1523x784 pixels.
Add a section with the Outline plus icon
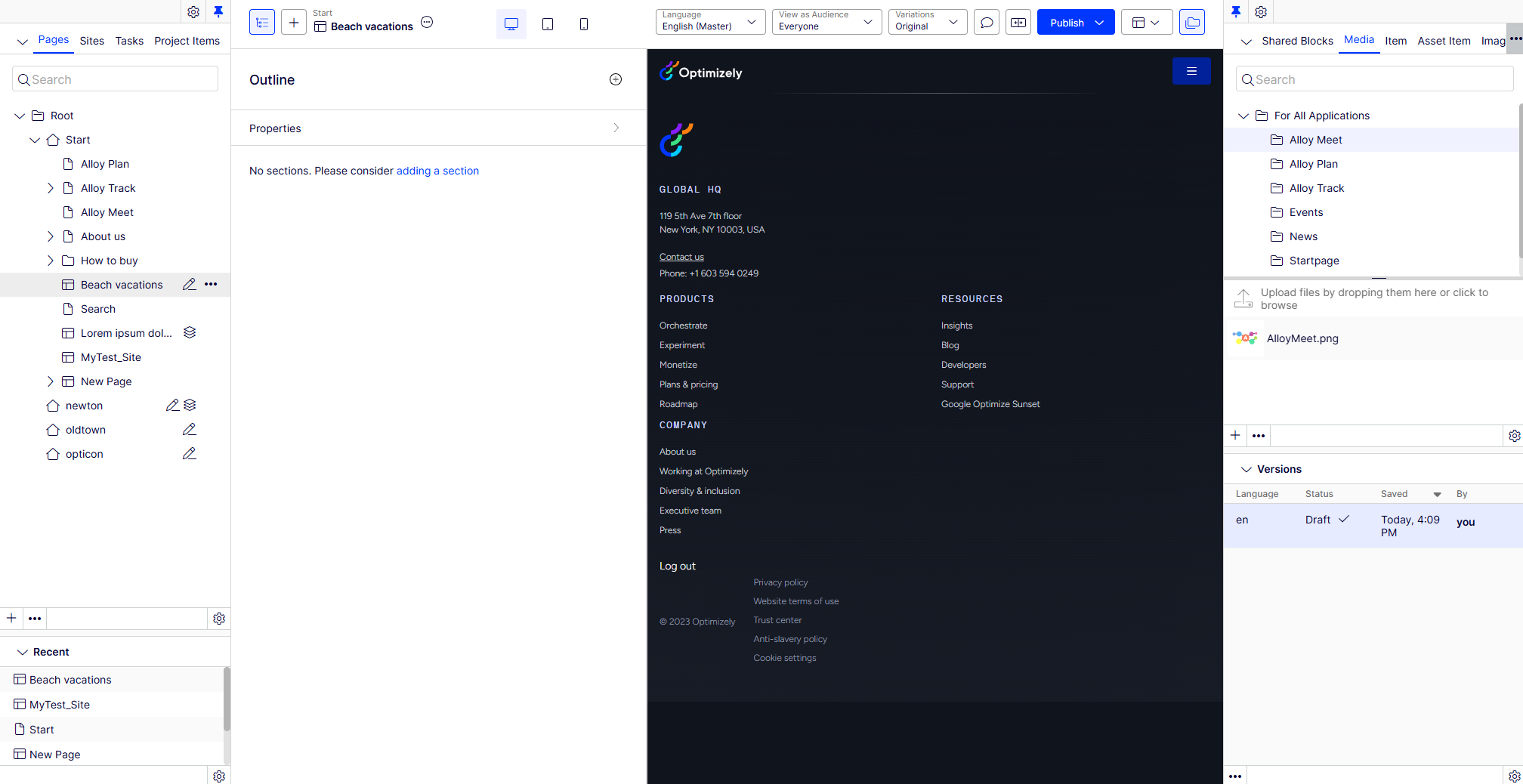[x=616, y=80]
